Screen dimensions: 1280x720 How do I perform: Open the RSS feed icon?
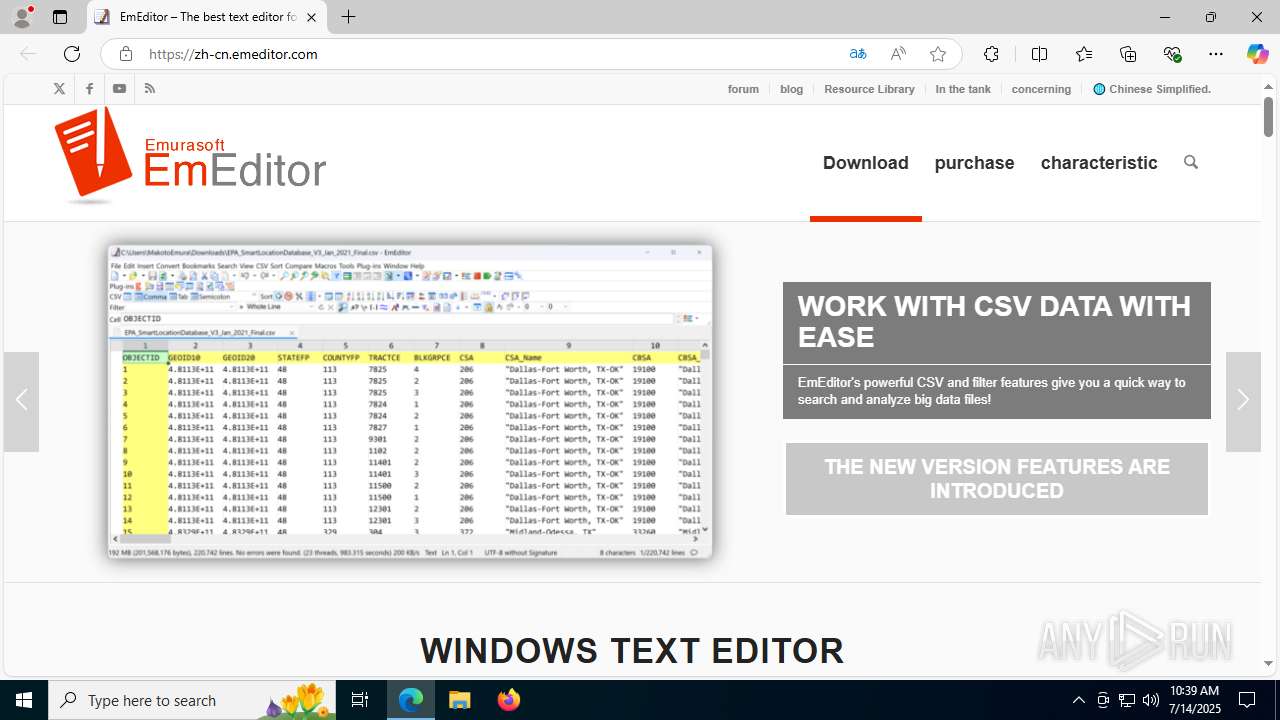pos(149,89)
